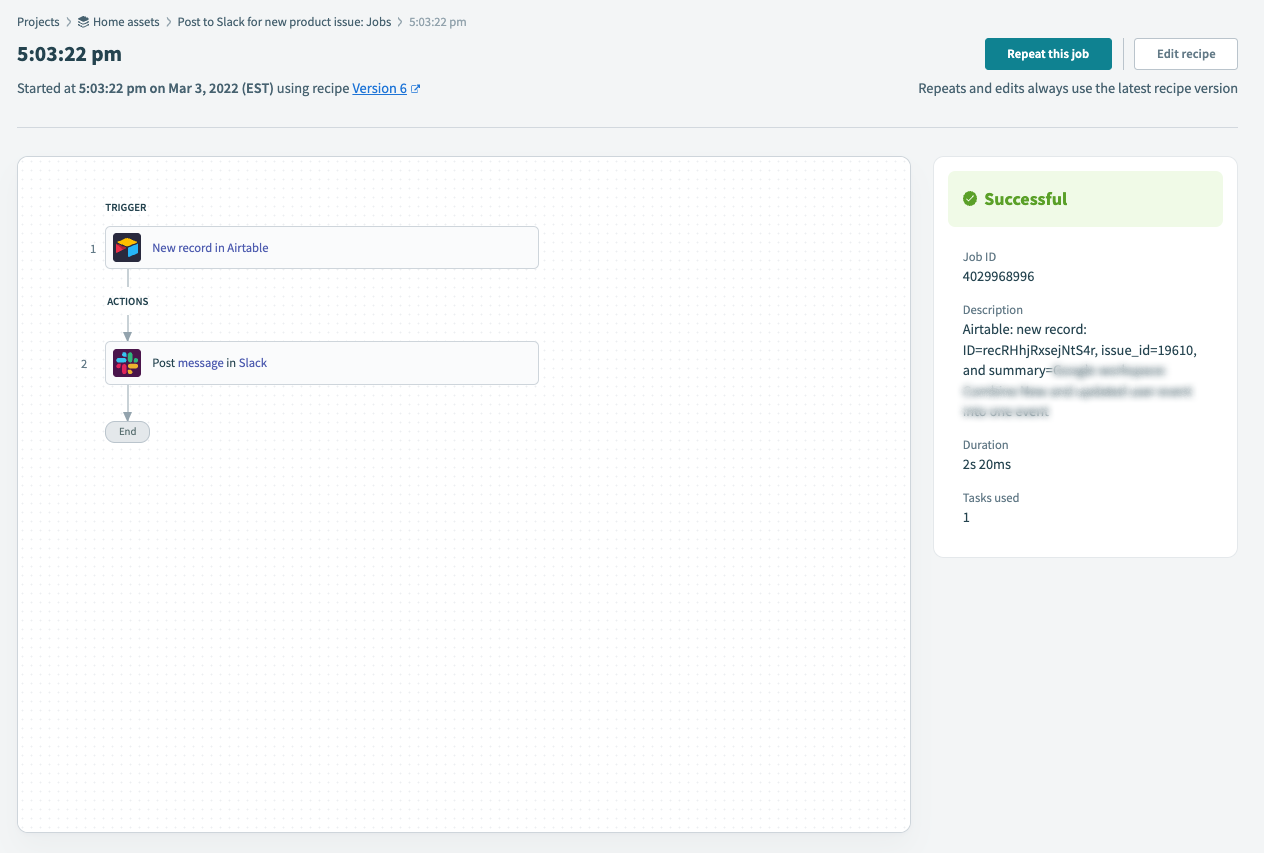The height and width of the screenshot is (853, 1264).
Task: Click the Slack icon in the action step
Action: (x=126, y=362)
